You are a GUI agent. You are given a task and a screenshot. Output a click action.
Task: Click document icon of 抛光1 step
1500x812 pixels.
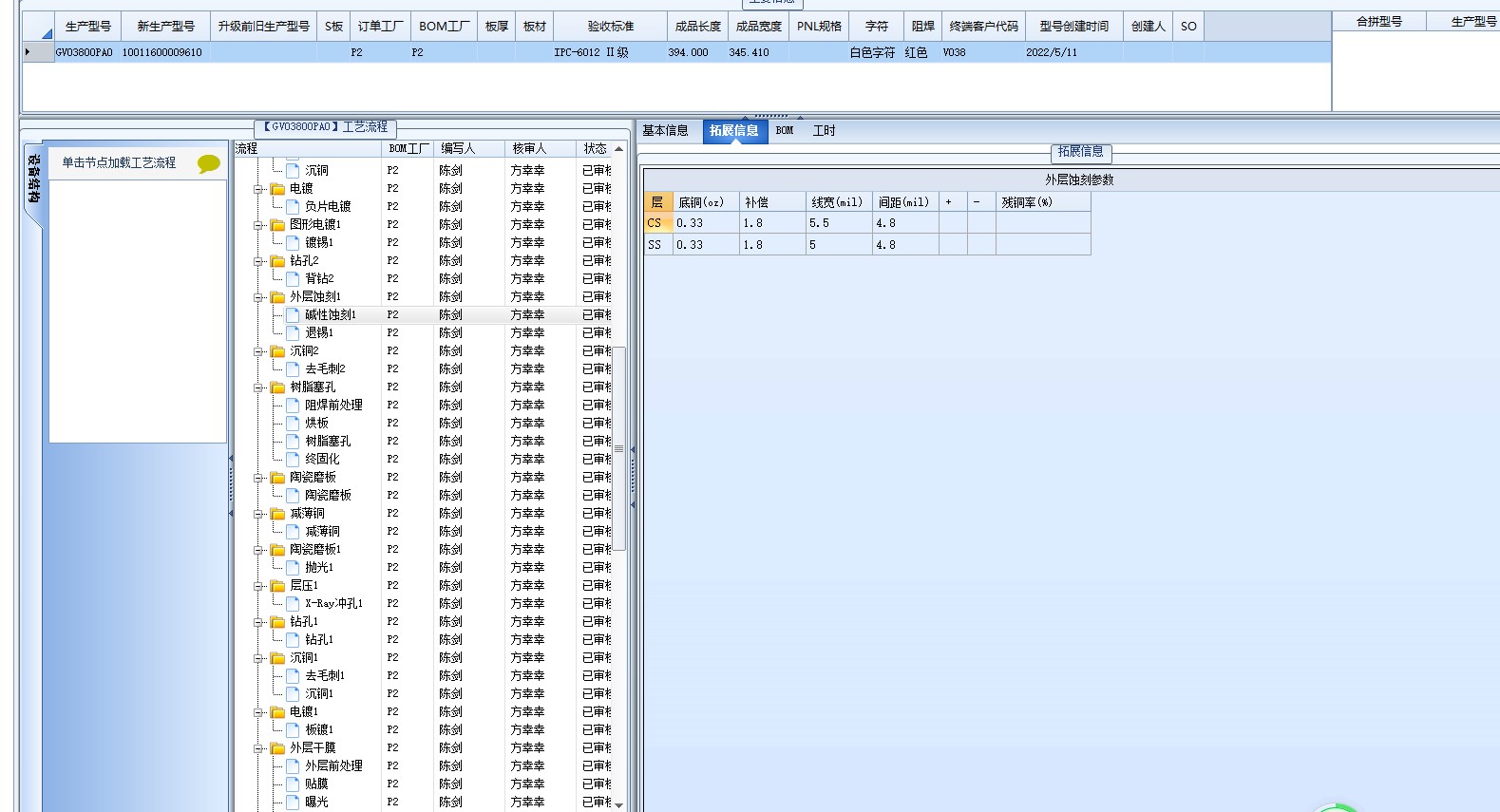tap(293, 567)
